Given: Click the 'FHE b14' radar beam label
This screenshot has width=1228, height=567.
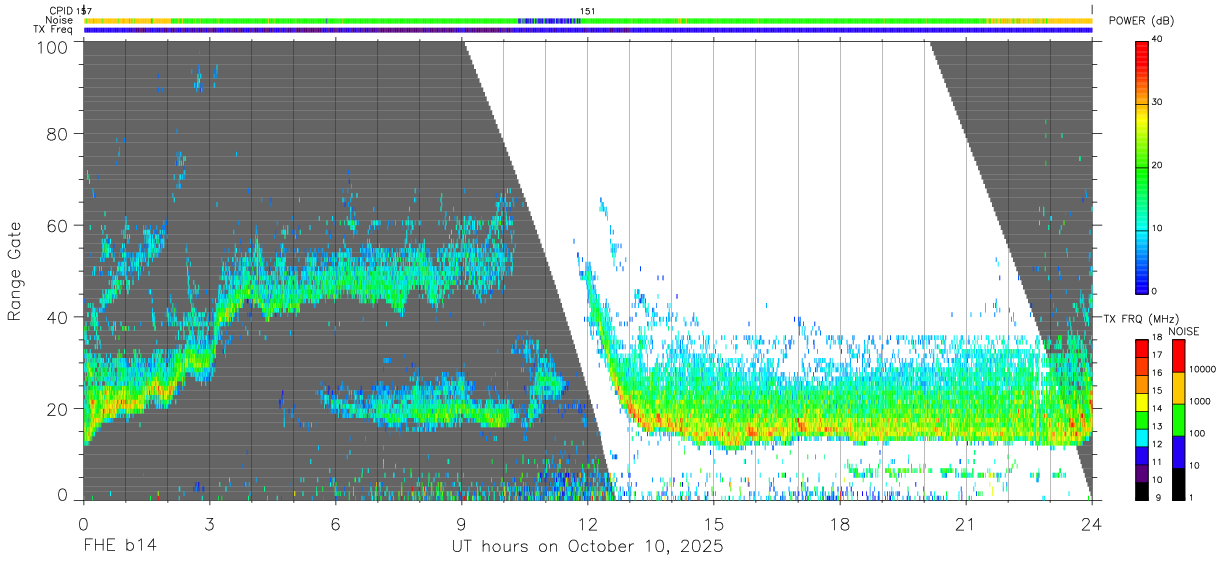Looking at the screenshot, I should click(119, 547).
